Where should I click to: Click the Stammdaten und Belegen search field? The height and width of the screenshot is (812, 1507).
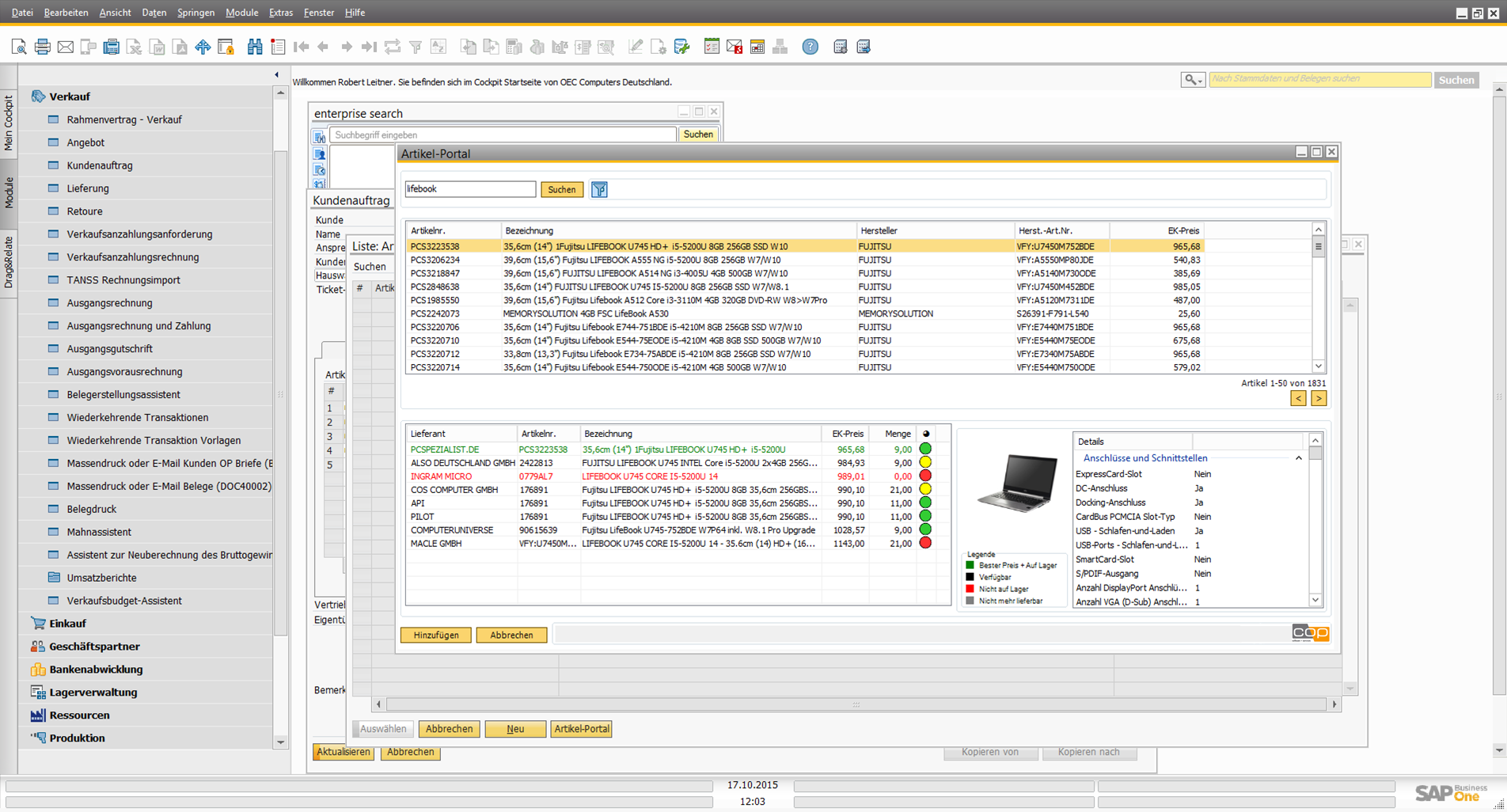[1319, 79]
